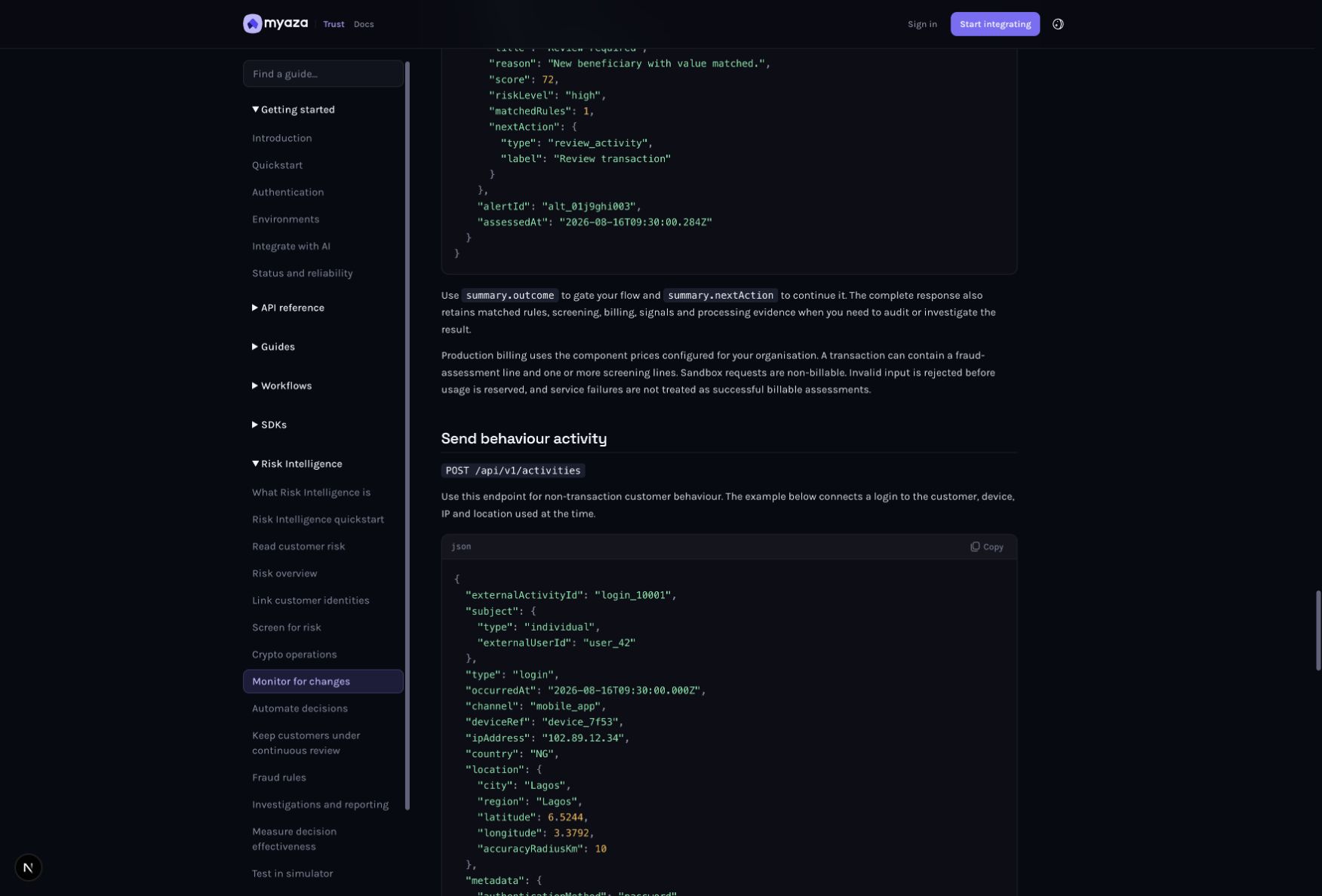Collapse the Risk Intelligence section

point(297,465)
